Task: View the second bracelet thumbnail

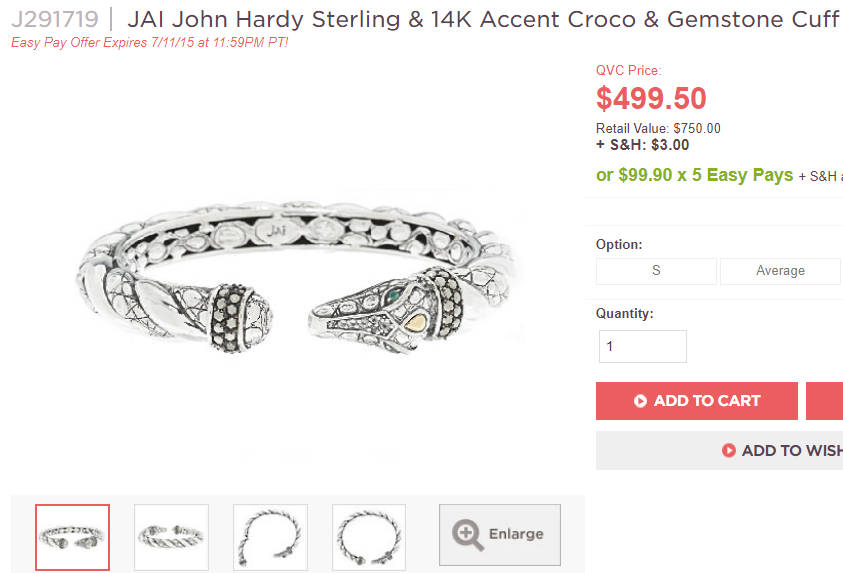Action: pyautogui.click(x=172, y=537)
